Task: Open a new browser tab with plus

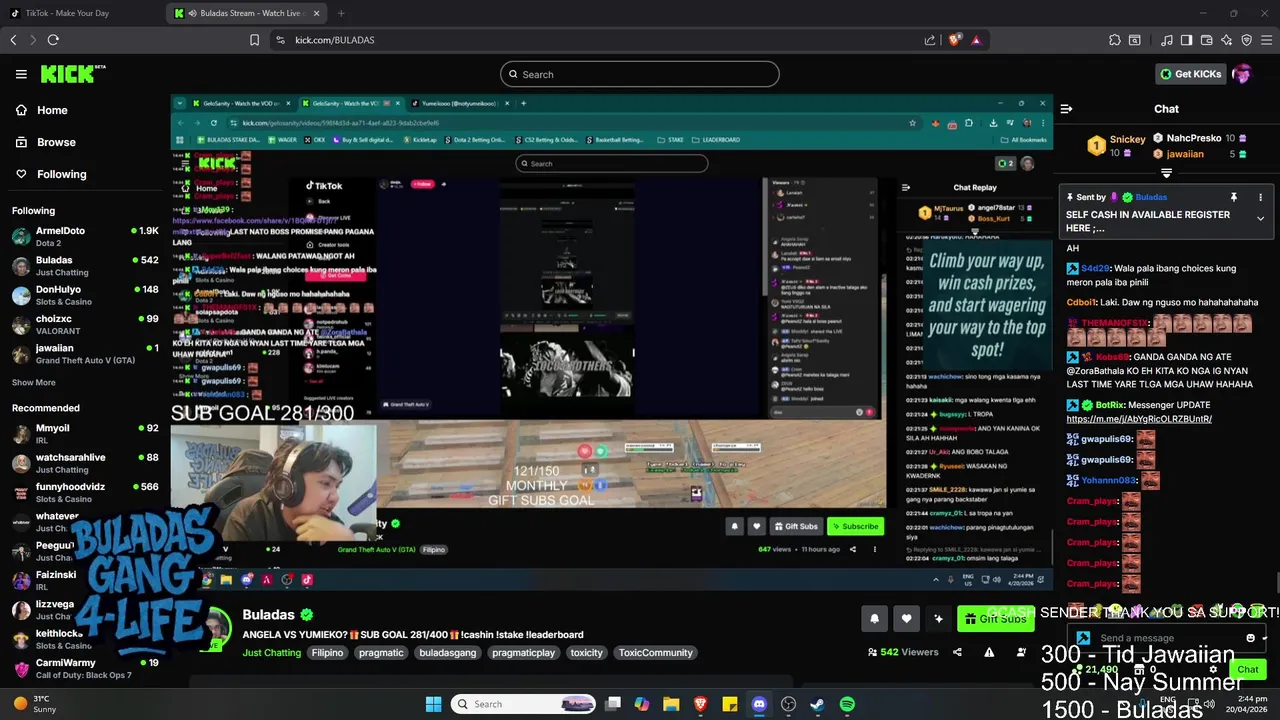Action: pos(341,13)
